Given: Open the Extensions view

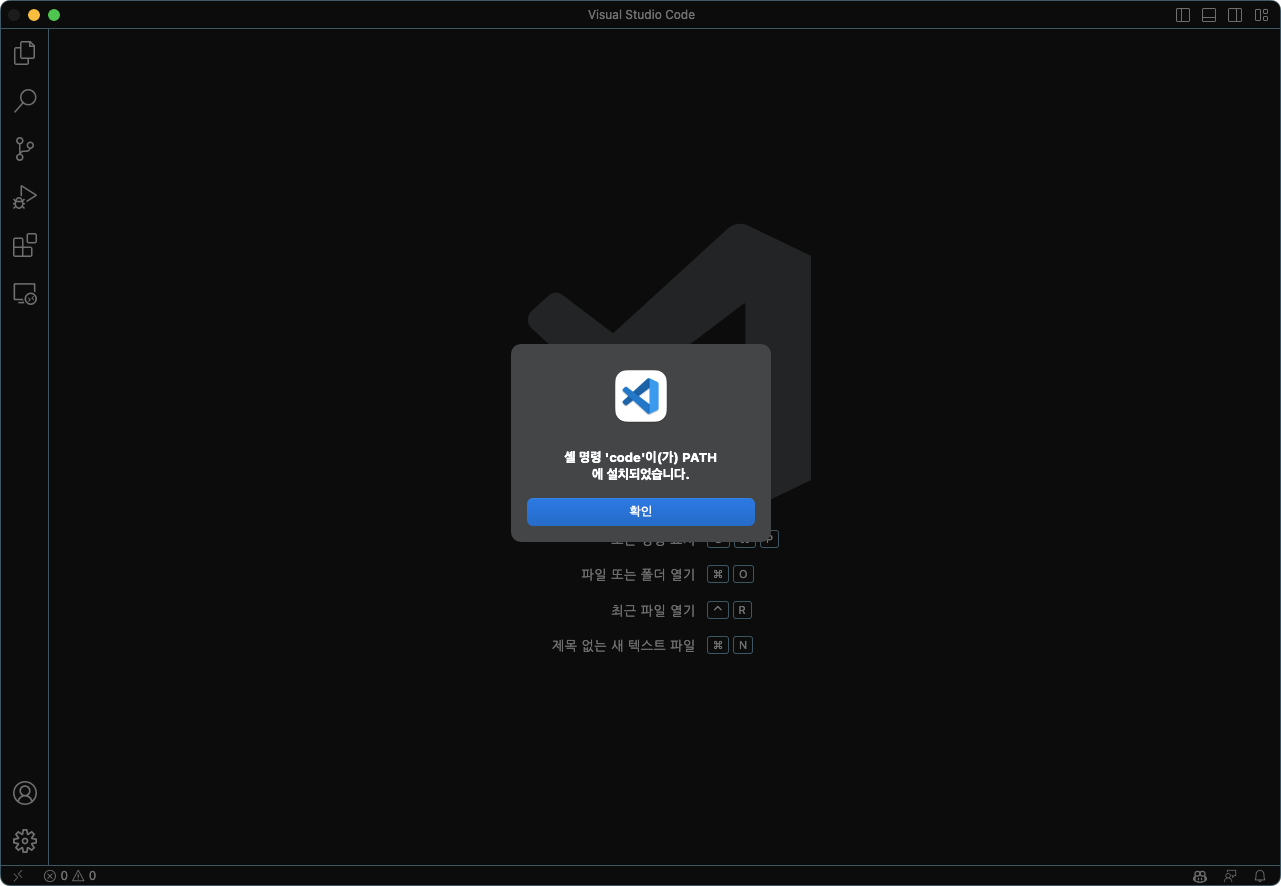Looking at the screenshot, I should coord(25,245).
